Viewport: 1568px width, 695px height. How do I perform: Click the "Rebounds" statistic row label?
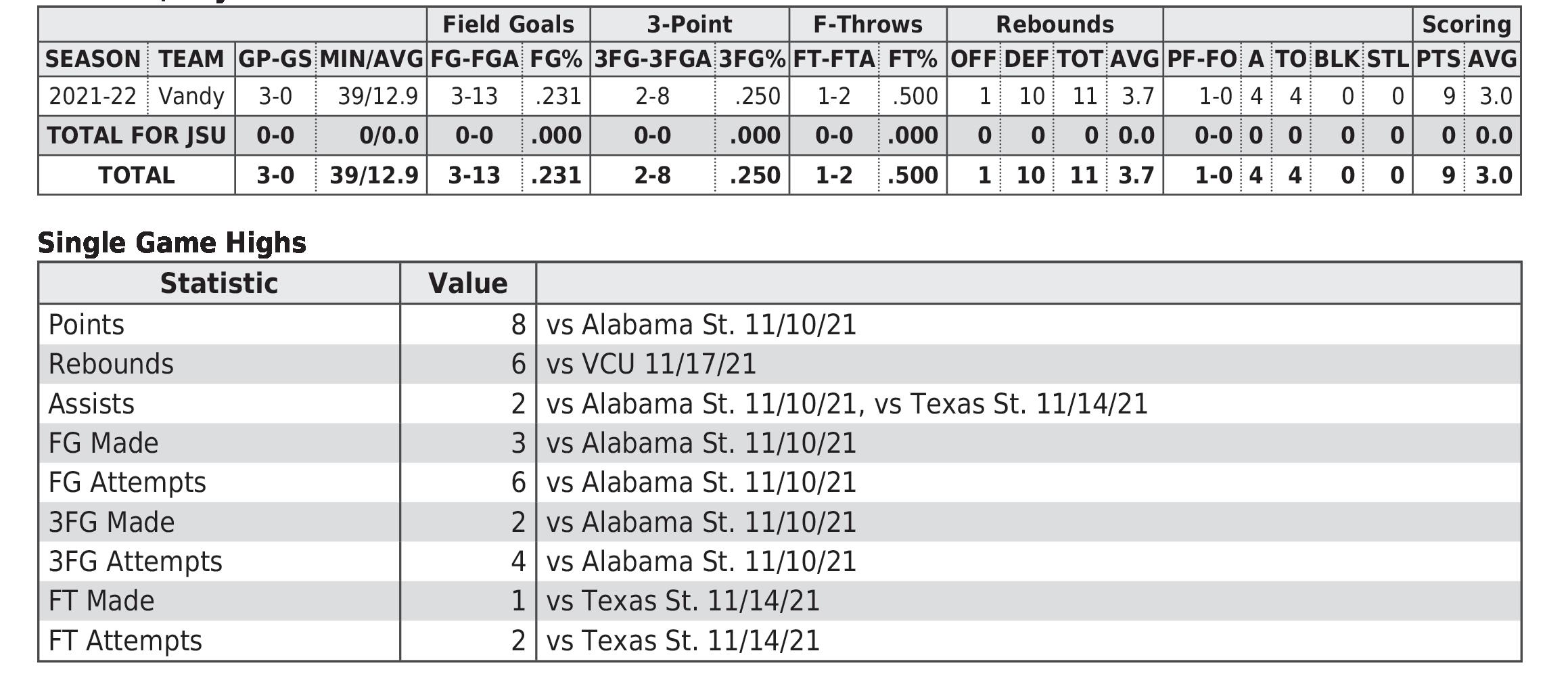click(111, 364)
